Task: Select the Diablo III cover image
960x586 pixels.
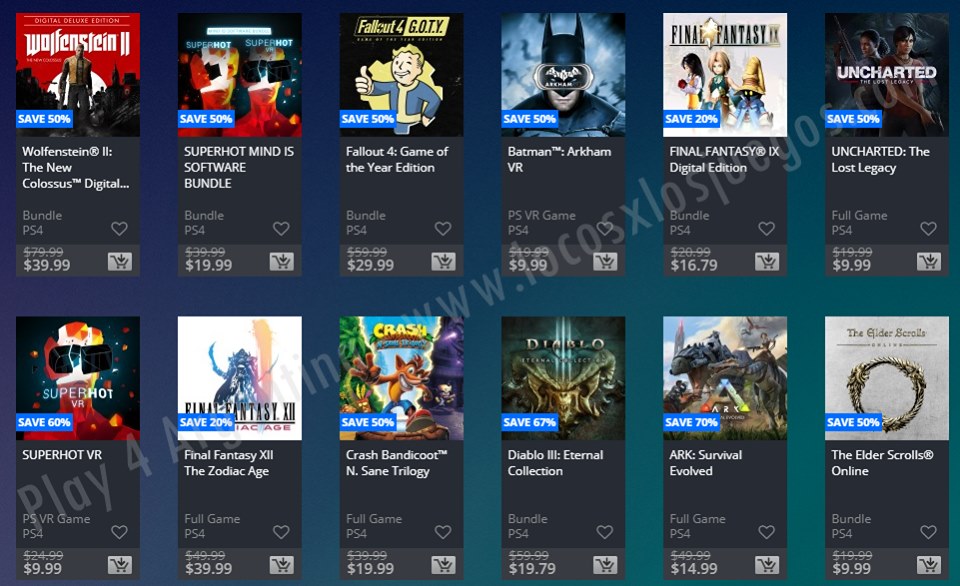Action: coord(563,378)
